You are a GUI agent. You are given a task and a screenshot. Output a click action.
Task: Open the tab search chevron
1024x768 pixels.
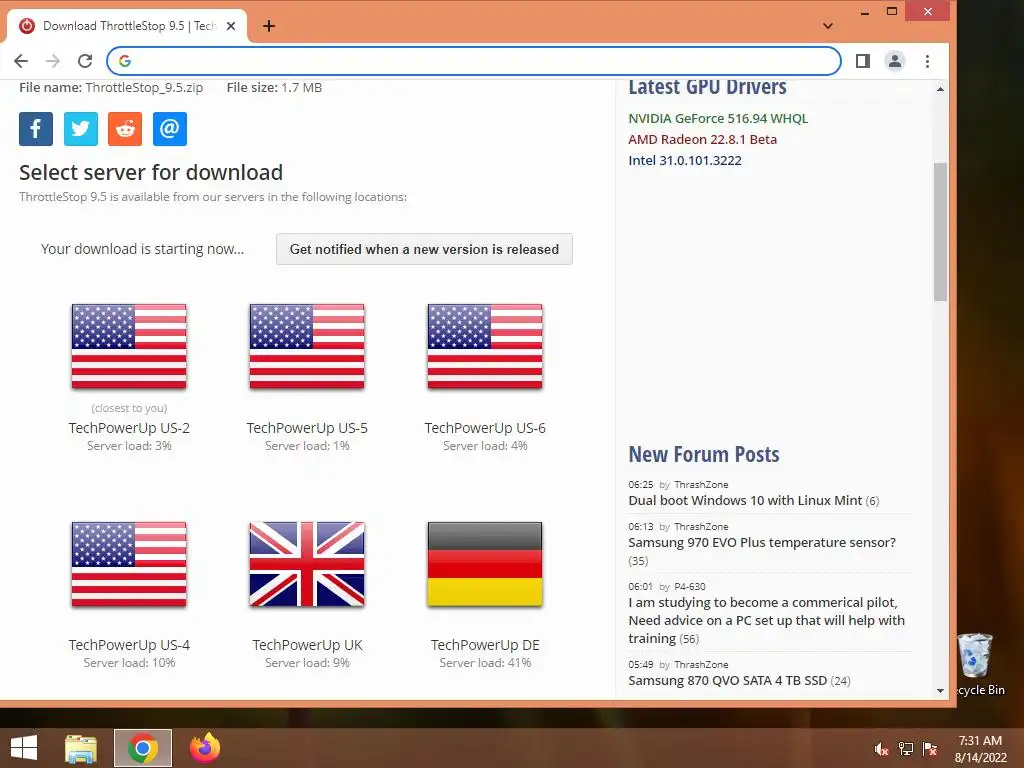tap(827, 26)
